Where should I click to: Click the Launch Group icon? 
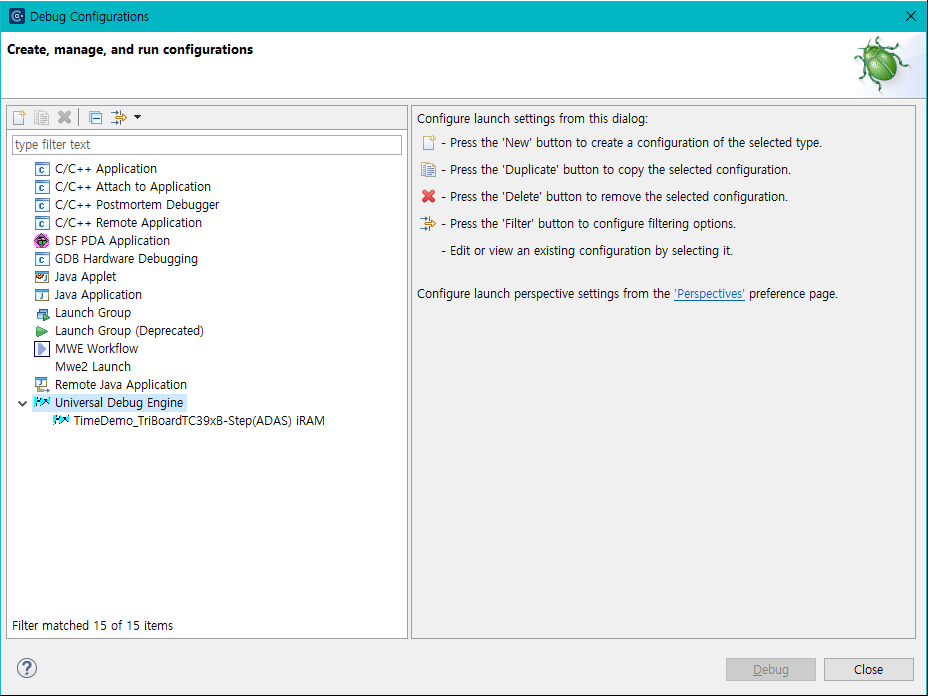click(x=43, y=314)
